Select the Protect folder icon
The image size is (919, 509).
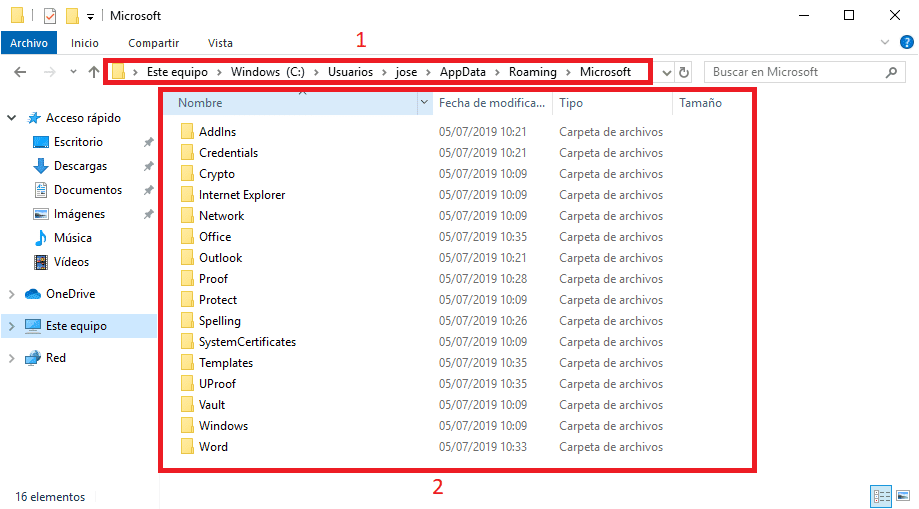tap(187, 300)
